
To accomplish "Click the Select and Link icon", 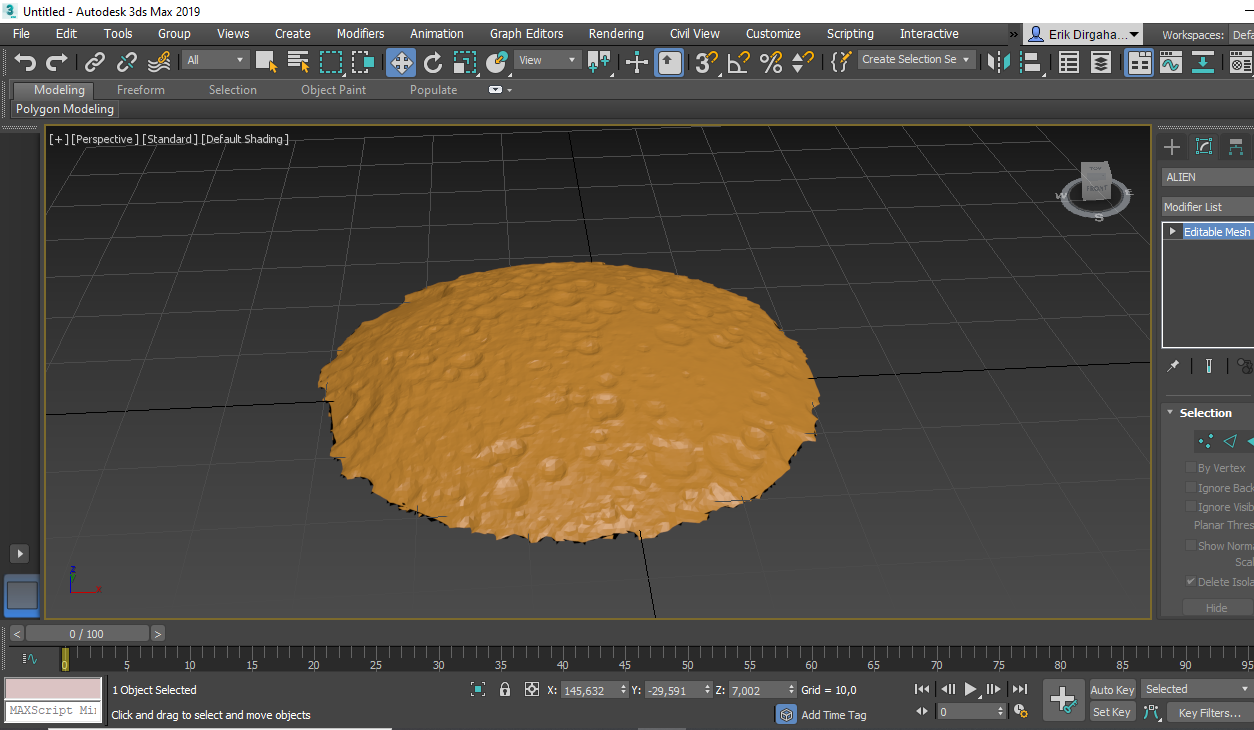I will (x=95, y=63).
